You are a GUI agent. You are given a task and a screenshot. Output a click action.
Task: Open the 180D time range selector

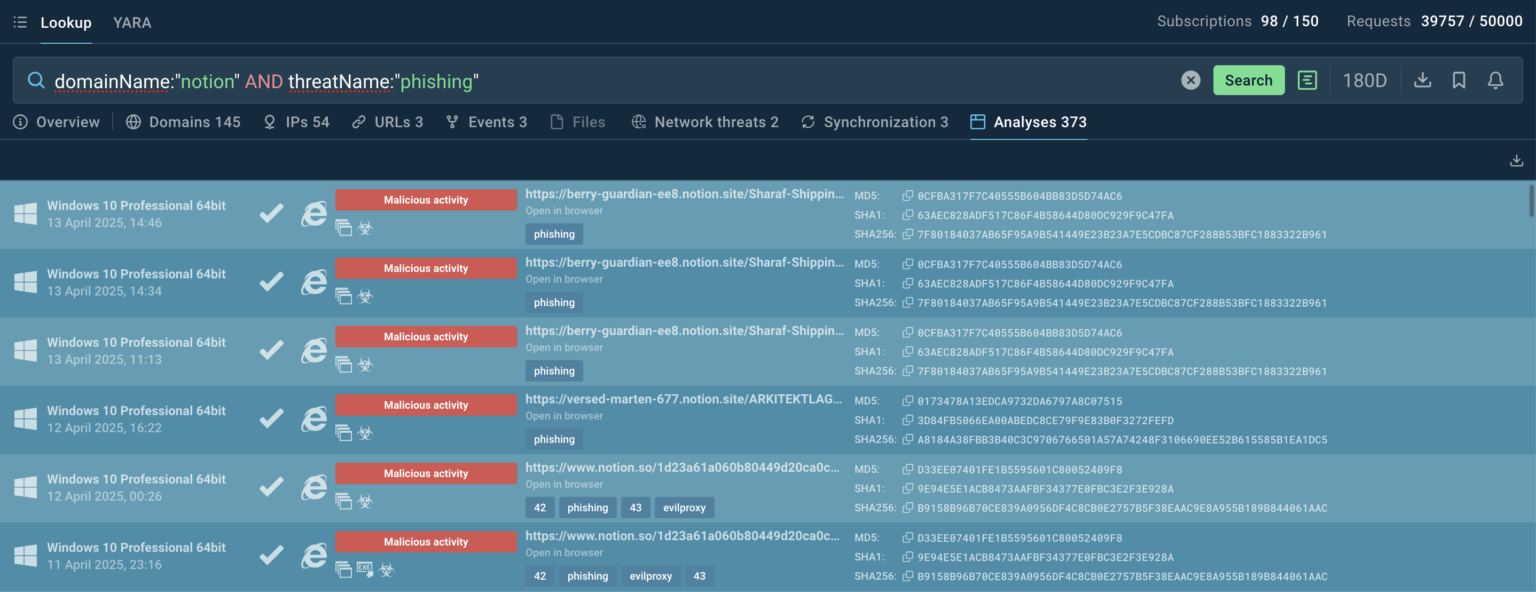(x=1364, y=81)
